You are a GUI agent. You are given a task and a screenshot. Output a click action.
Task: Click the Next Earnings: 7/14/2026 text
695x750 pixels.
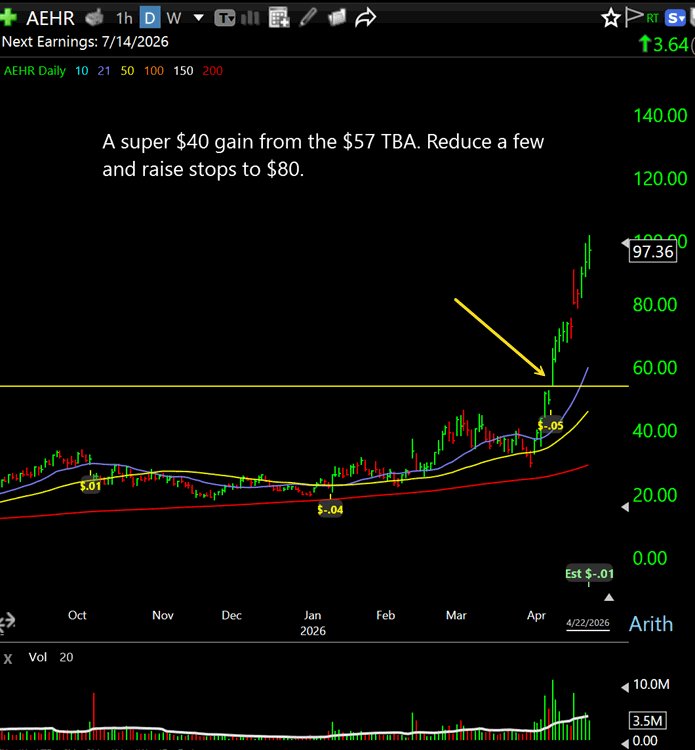pos(85,42)
